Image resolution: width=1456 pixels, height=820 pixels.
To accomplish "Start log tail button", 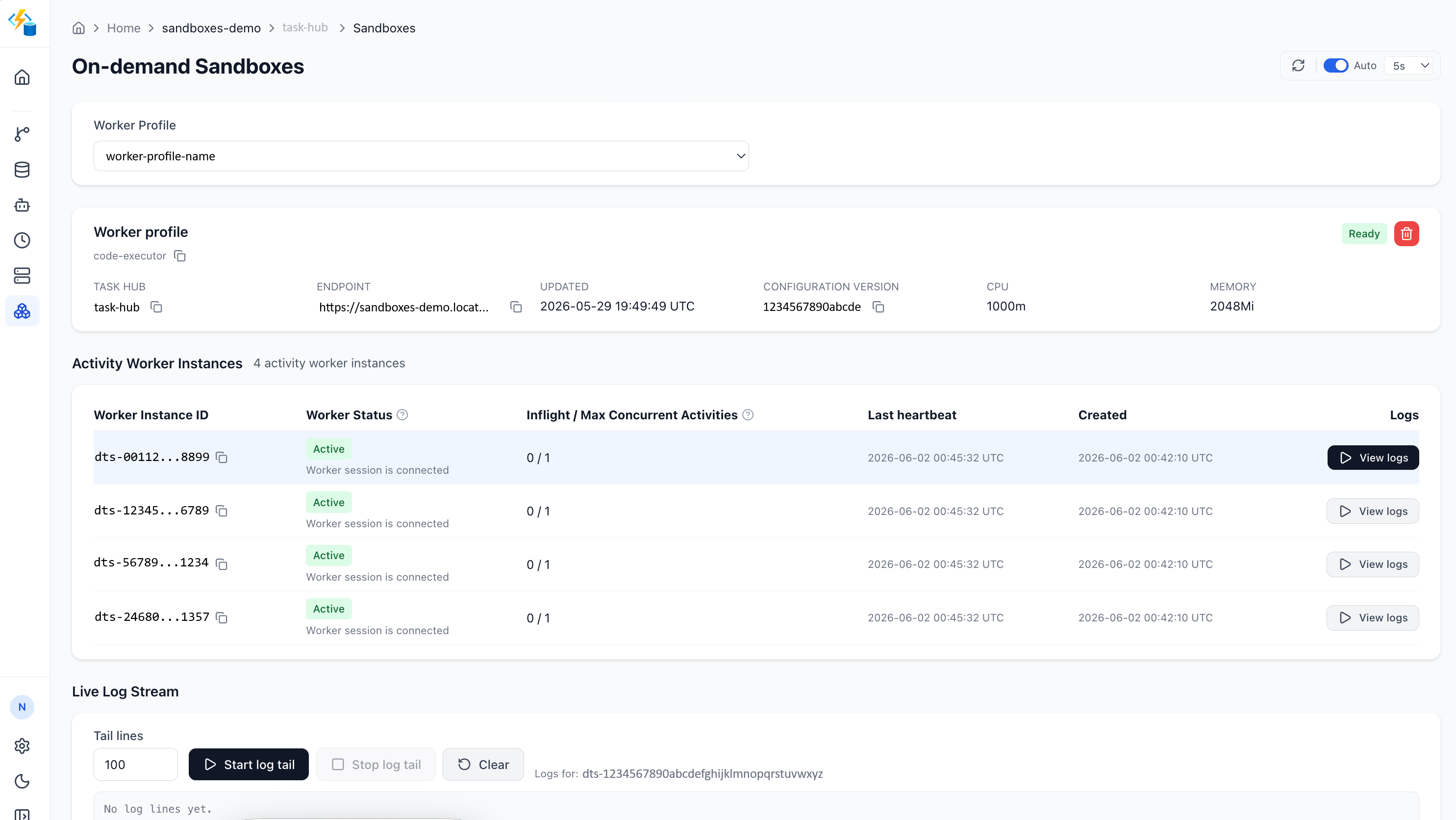I will click(x=249, y=765).
